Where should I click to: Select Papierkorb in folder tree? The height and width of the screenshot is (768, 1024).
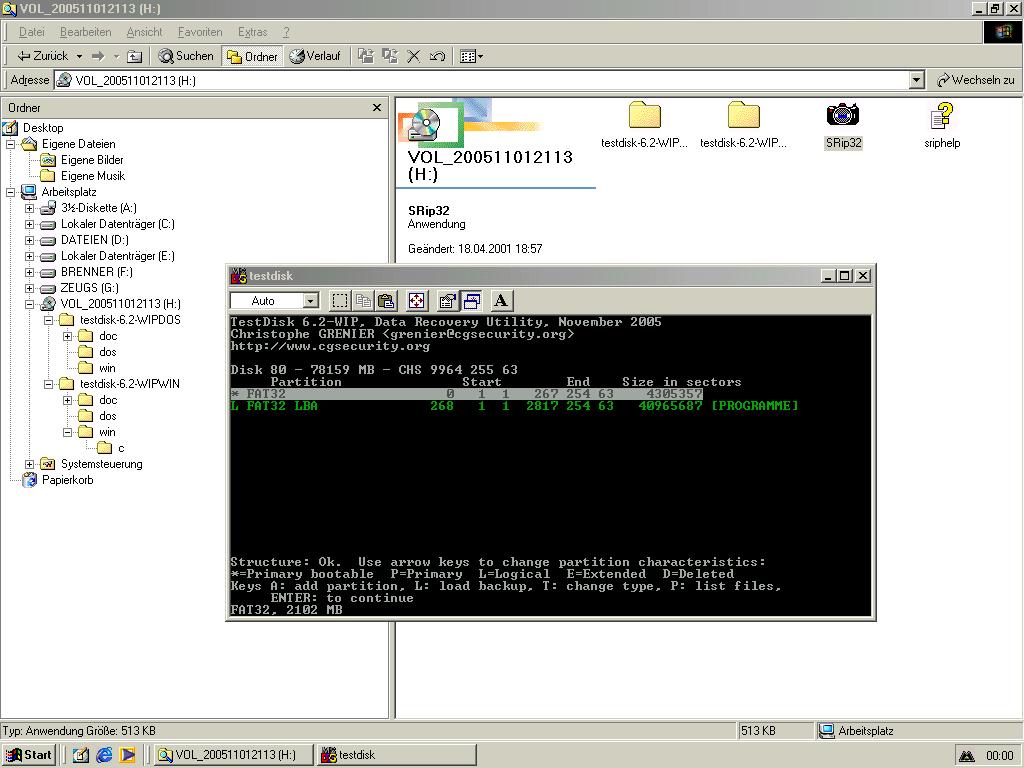[67, 480]
